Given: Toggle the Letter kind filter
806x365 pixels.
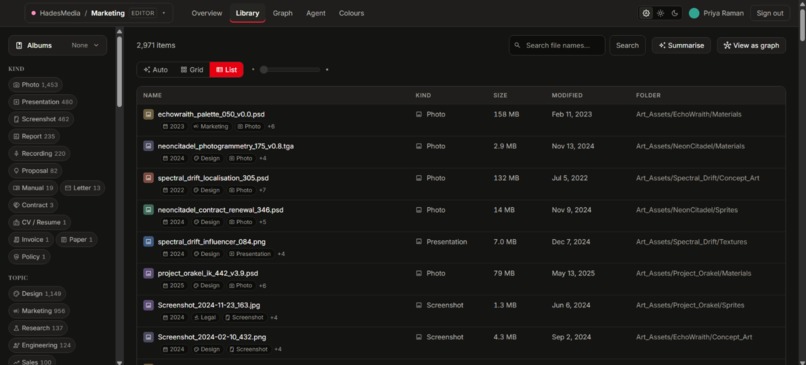Looking at the screenshot, I should [x=83, y=188].
